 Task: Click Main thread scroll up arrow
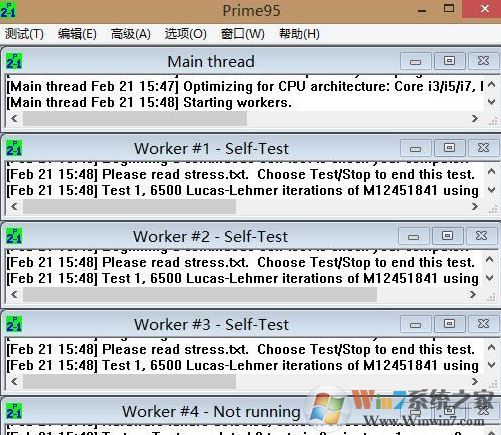(x=491, y=85)
